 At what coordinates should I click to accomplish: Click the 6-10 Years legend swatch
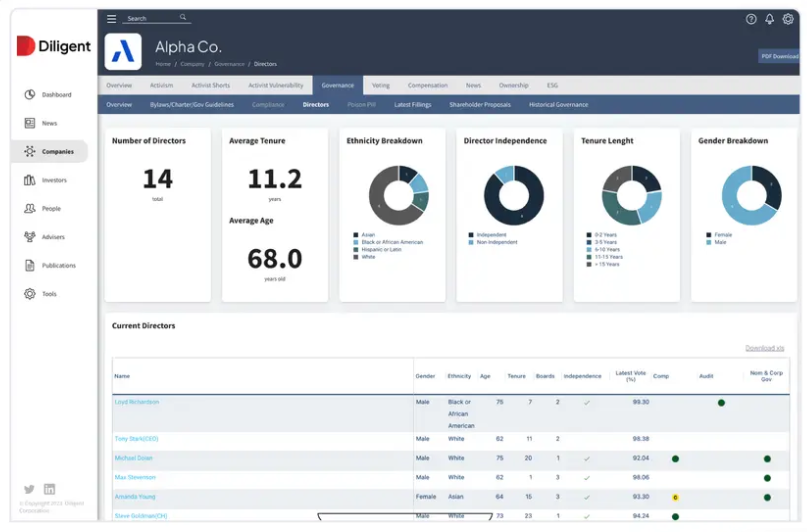pos(589,250)
